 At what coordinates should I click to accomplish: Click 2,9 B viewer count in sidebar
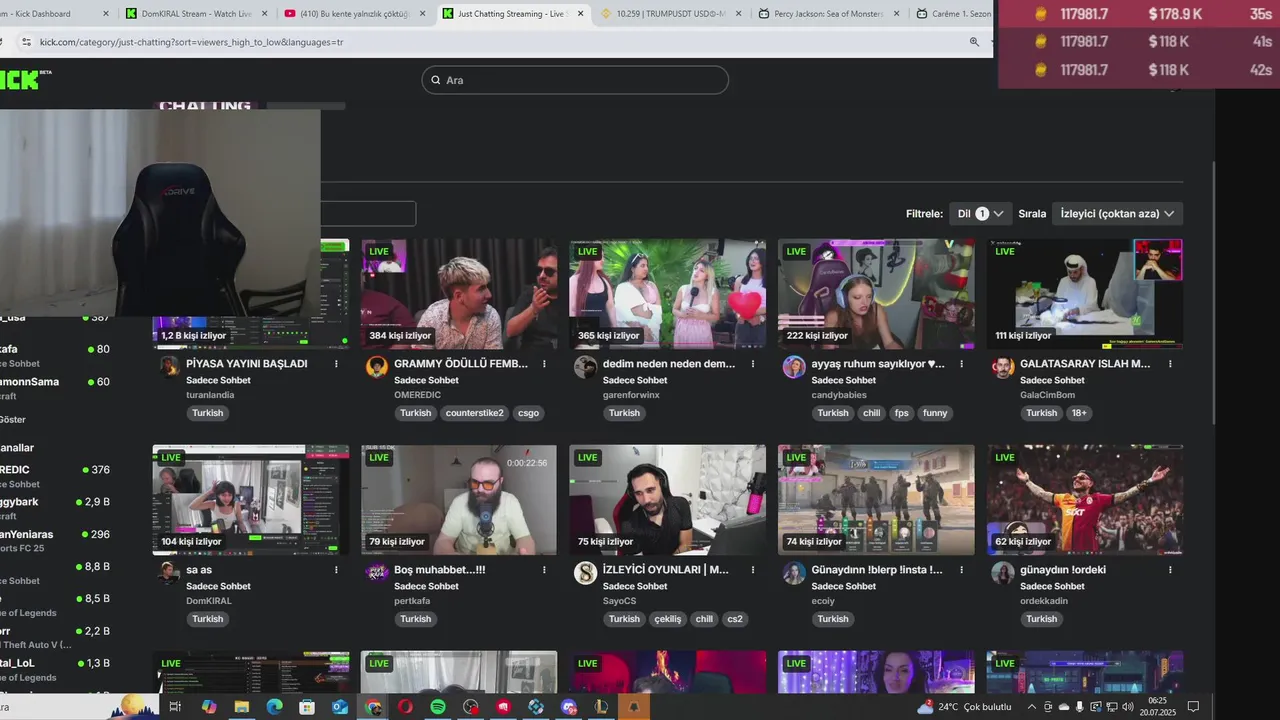click(x=97, y=502)
